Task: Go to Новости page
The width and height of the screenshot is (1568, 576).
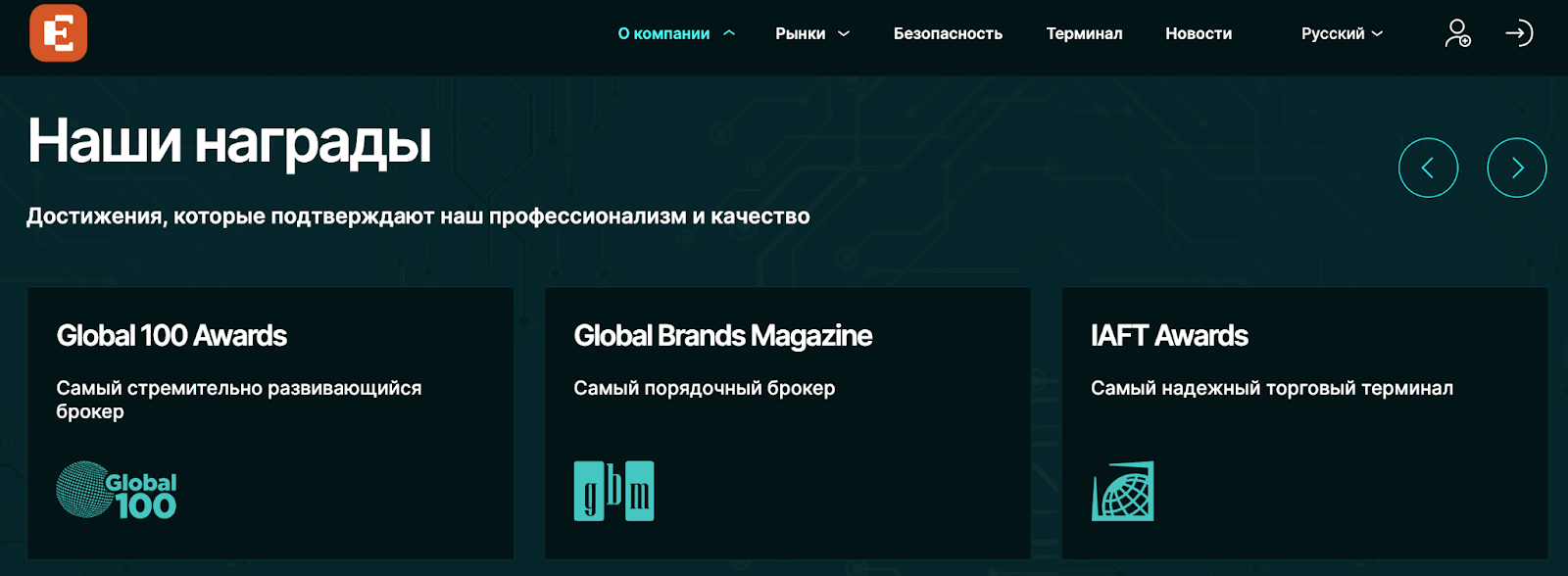Action: click(1199, 33)
